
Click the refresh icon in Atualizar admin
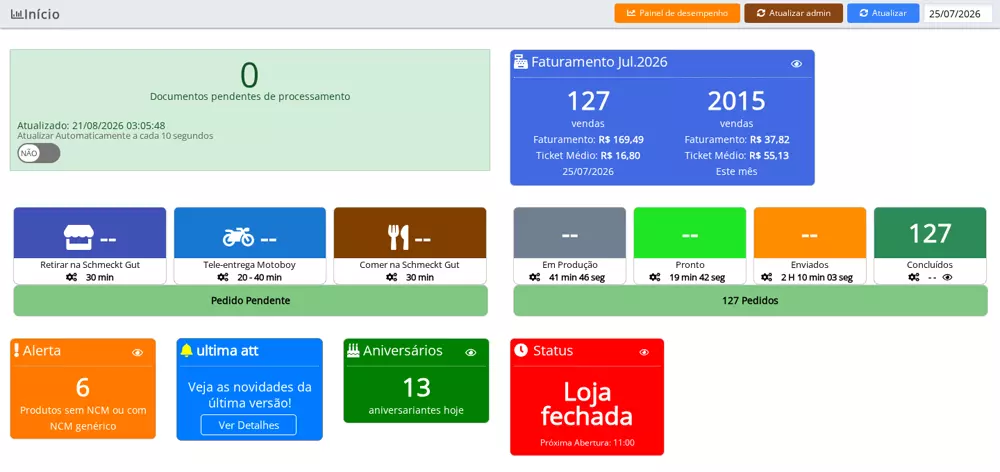(760, 13)
